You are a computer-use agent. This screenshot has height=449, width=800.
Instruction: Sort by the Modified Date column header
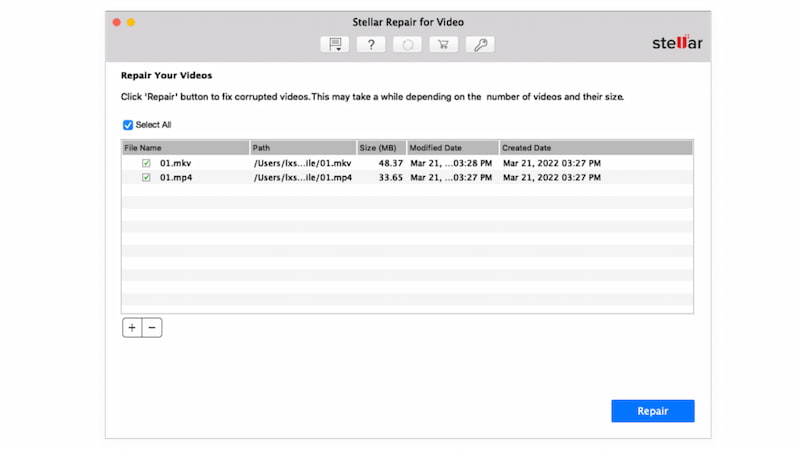[x=451, y=148]
